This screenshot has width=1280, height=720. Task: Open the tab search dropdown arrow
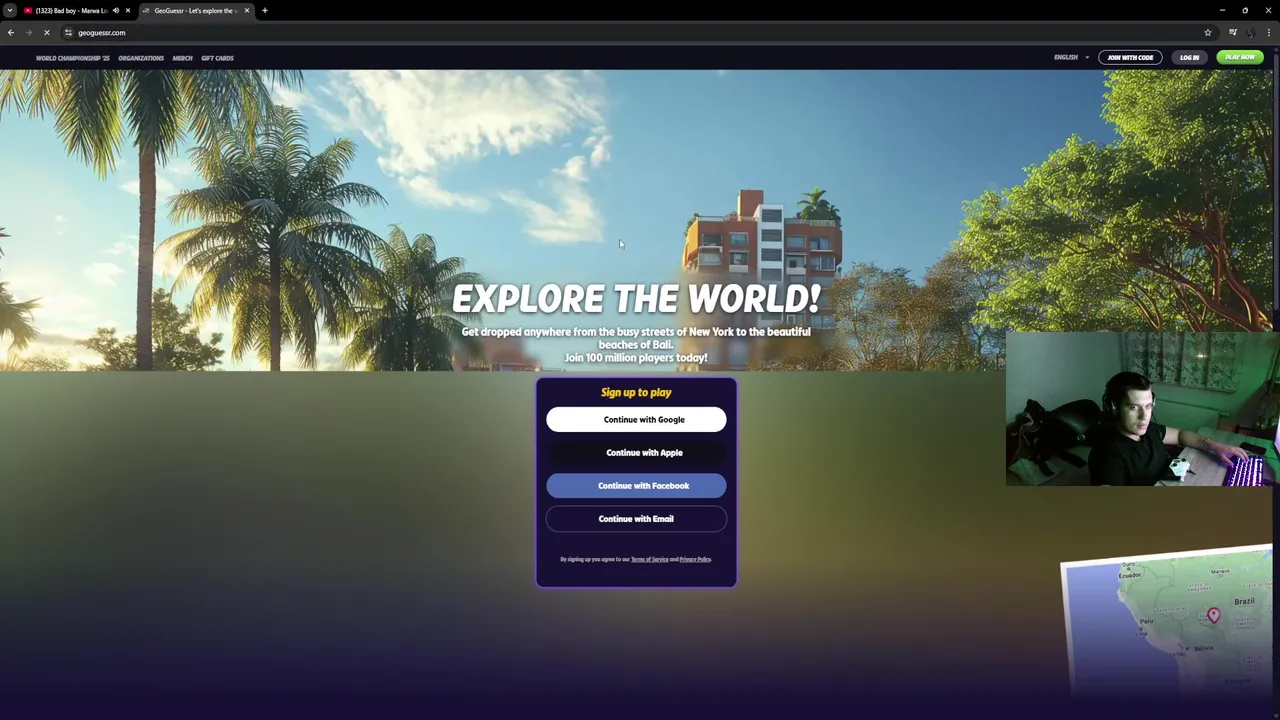pos(10,10)
